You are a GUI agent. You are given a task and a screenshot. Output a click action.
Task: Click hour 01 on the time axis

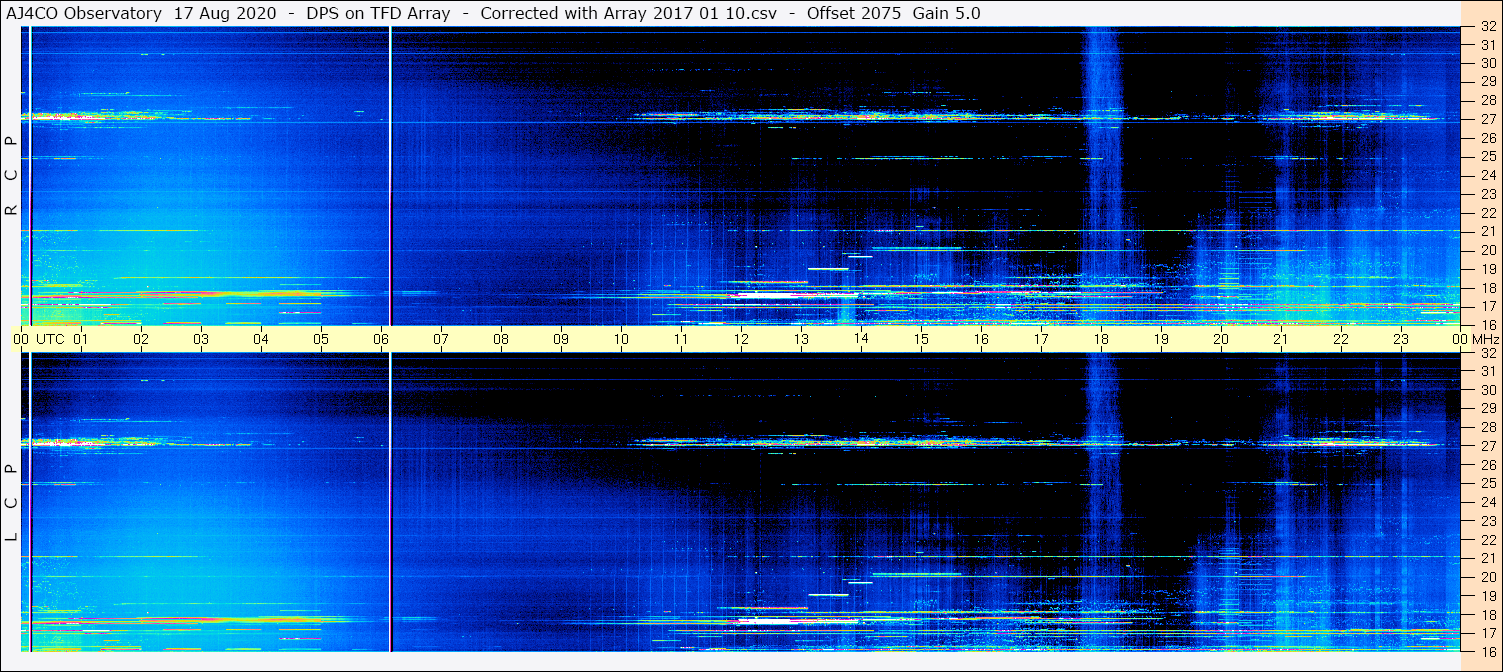pos(81,339)
